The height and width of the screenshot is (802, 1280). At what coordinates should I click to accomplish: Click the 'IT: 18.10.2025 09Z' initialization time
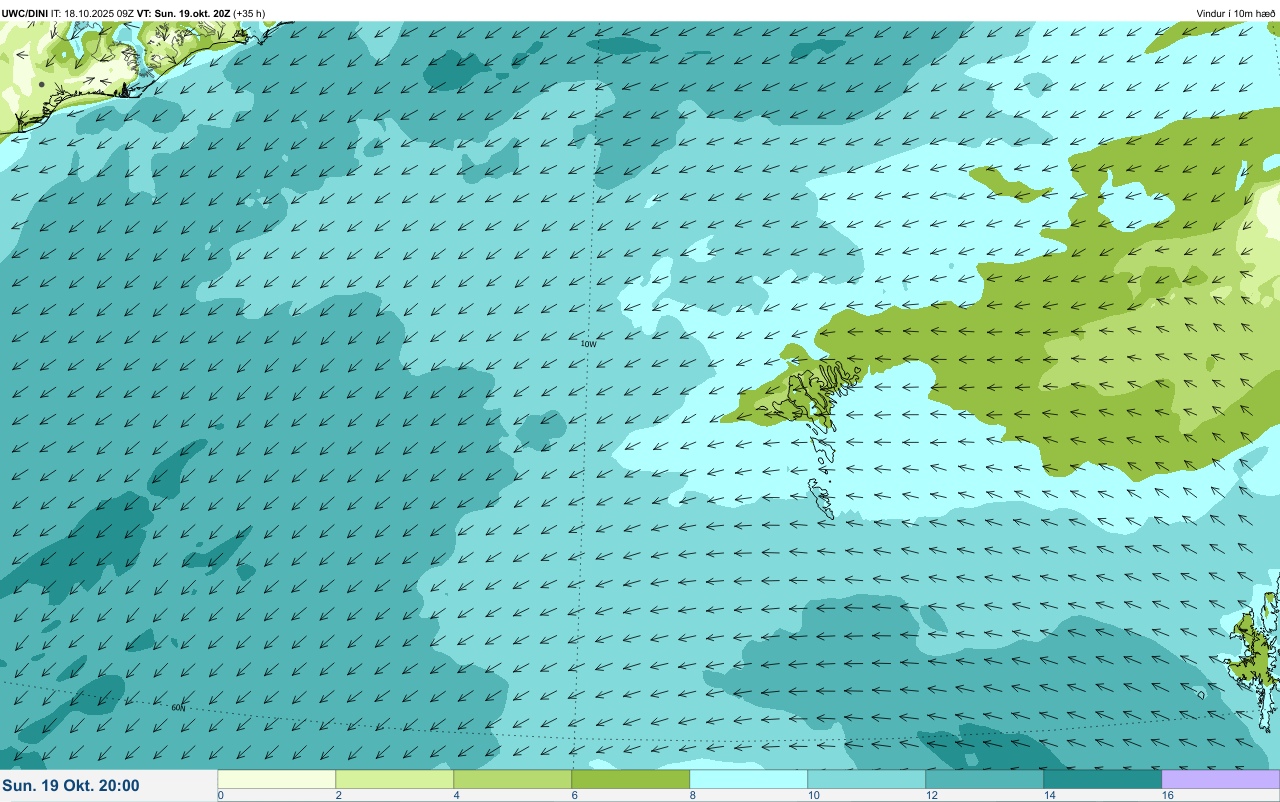(x=93, y=13)
